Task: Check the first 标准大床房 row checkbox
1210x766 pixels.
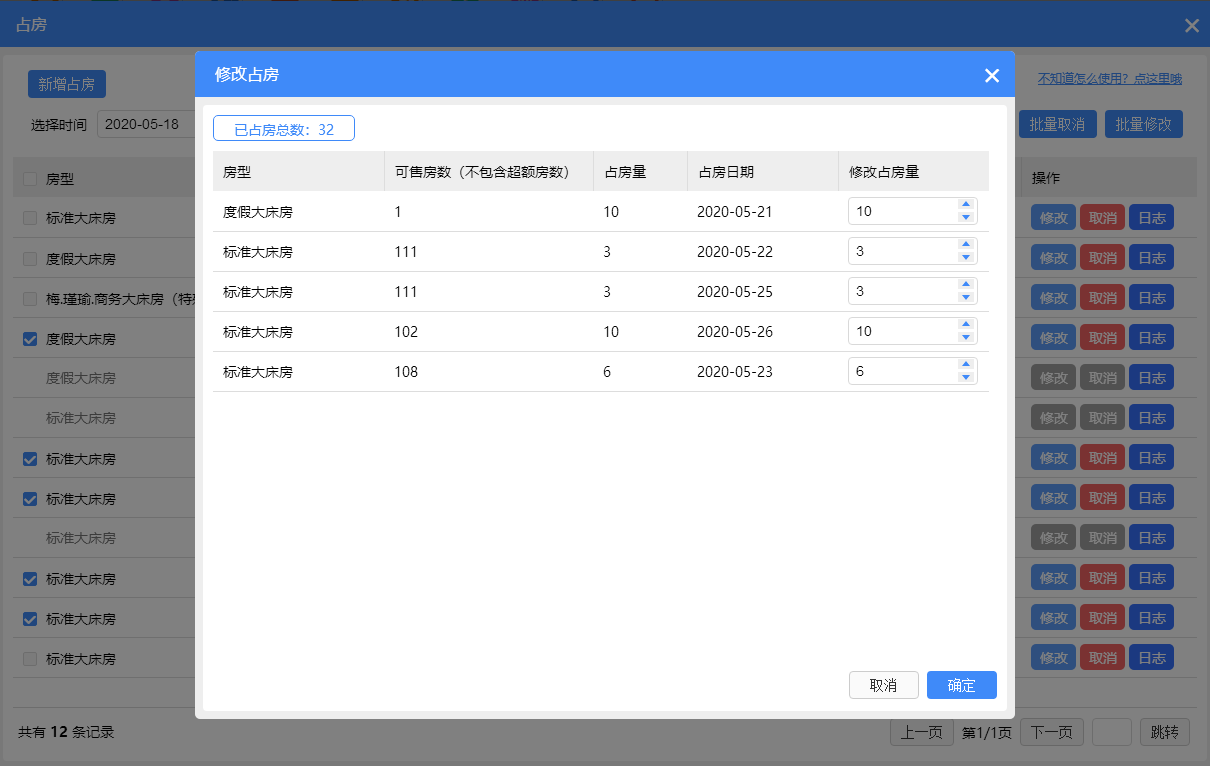Action: point(30,218)
